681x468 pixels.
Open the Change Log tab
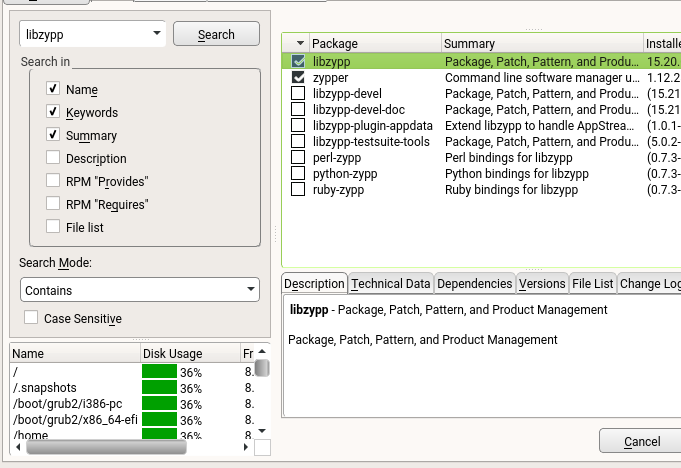(x=649, y=283)
